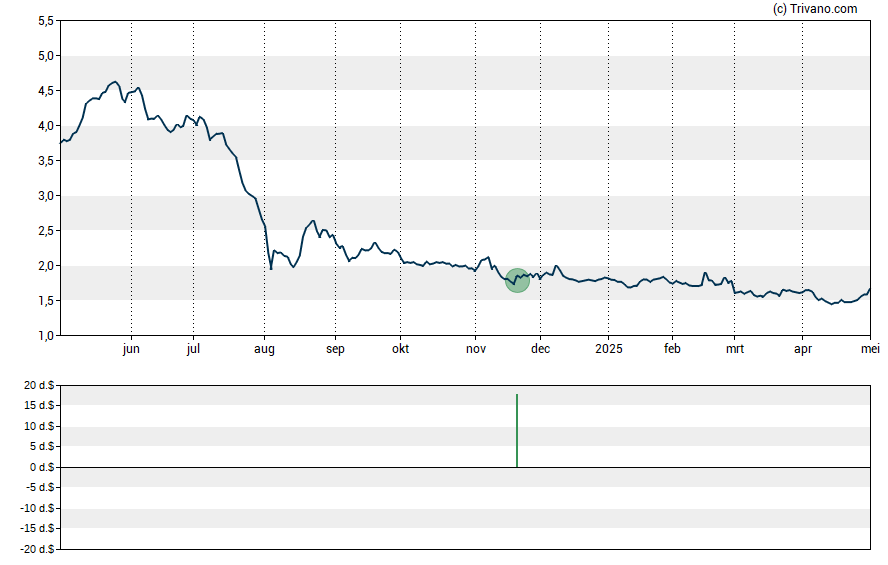Click the '-15 d.$' axis label

[x=37, y=528]
